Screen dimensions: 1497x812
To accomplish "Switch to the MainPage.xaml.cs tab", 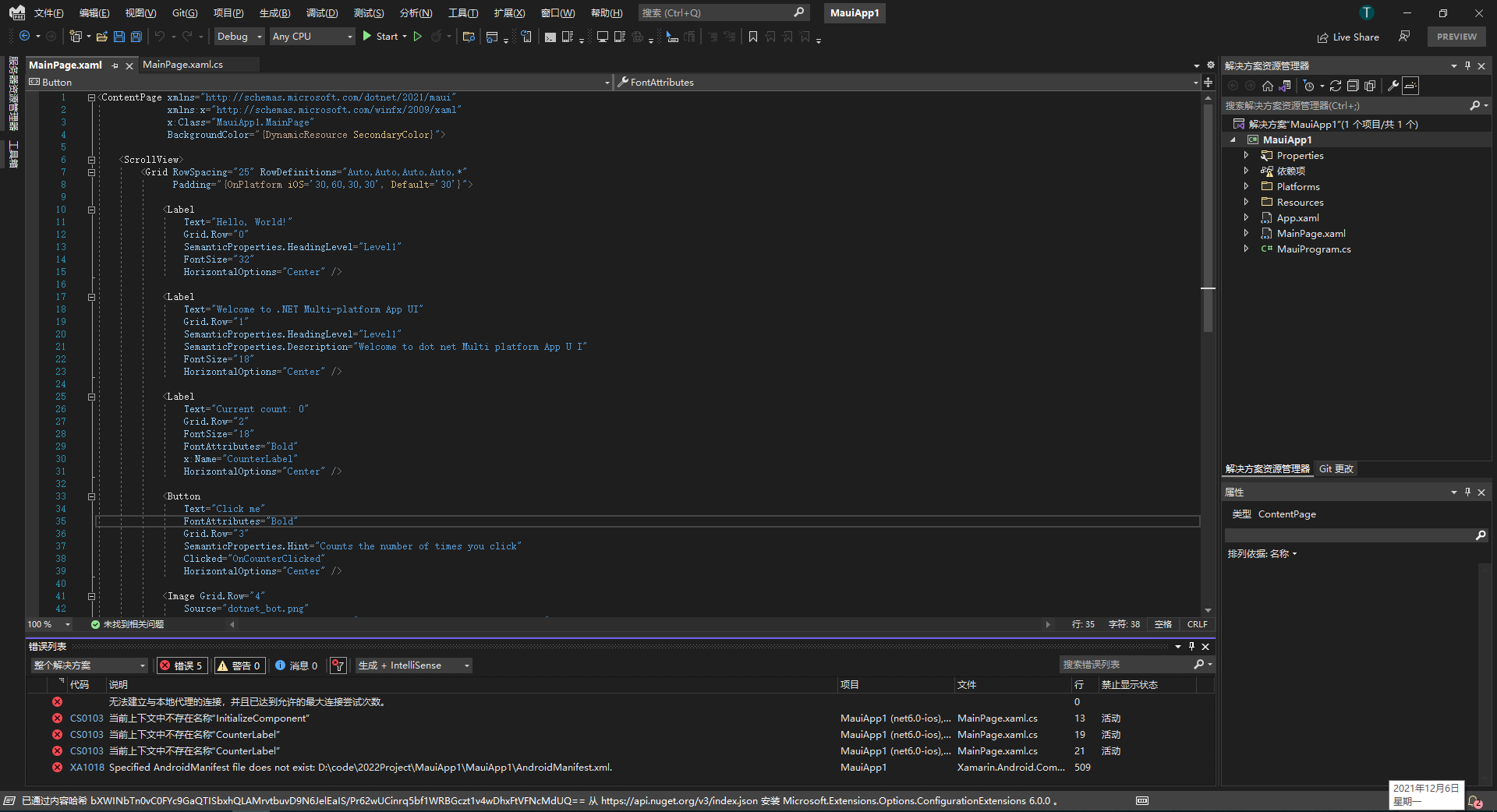I will point(182,65).
